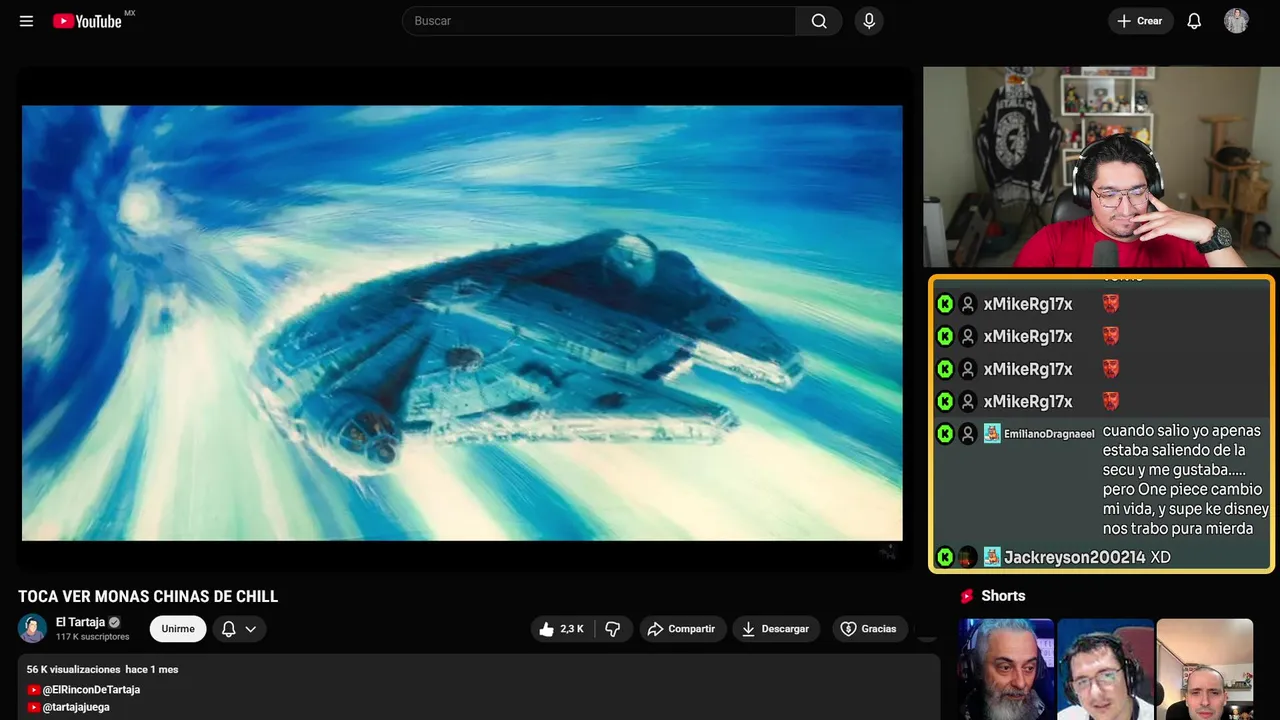Click the Buscar search field
Screen dimensions: 1280x720
[599, 21]
